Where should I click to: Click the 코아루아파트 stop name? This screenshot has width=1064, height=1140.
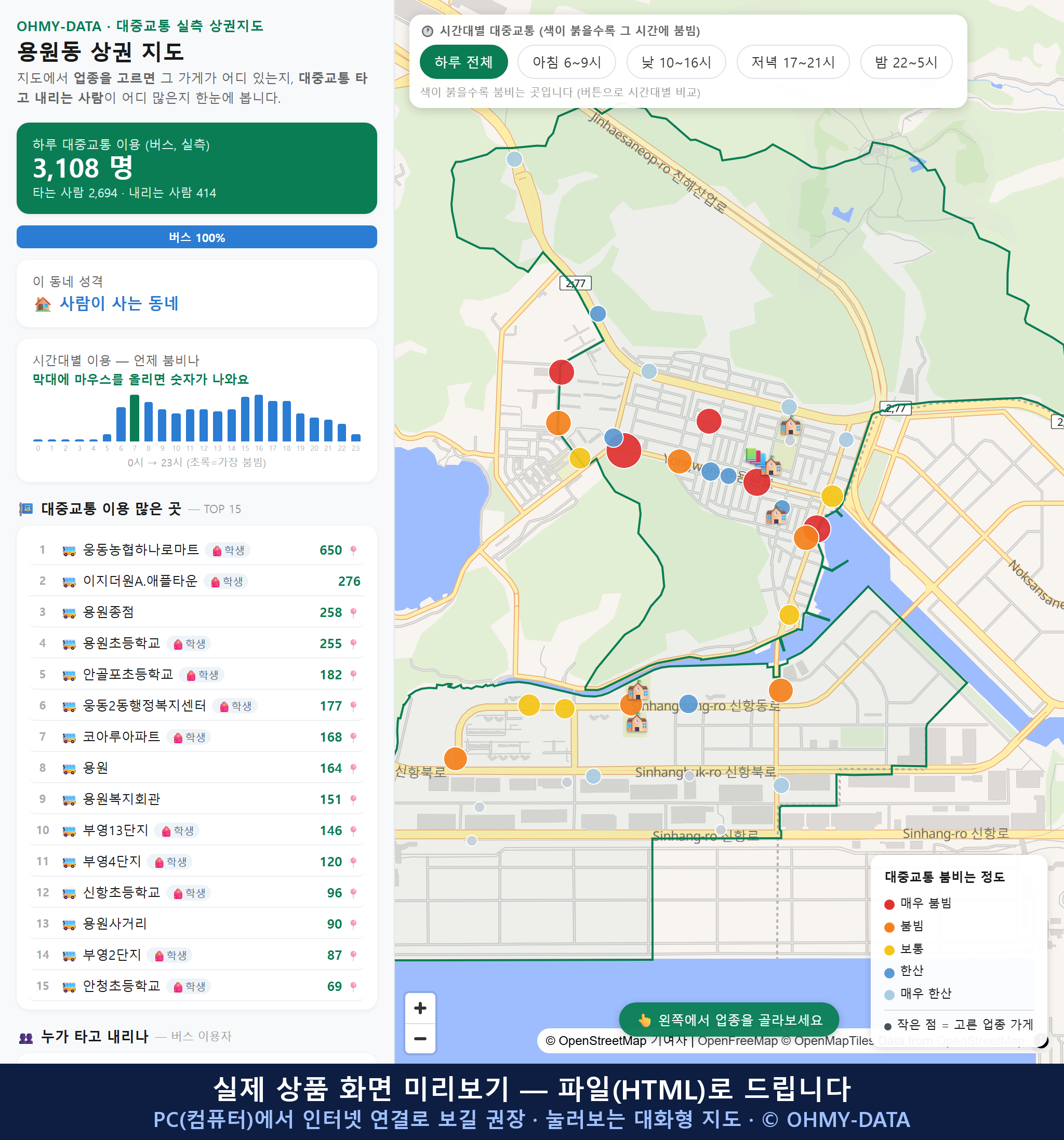pos(122,737)
